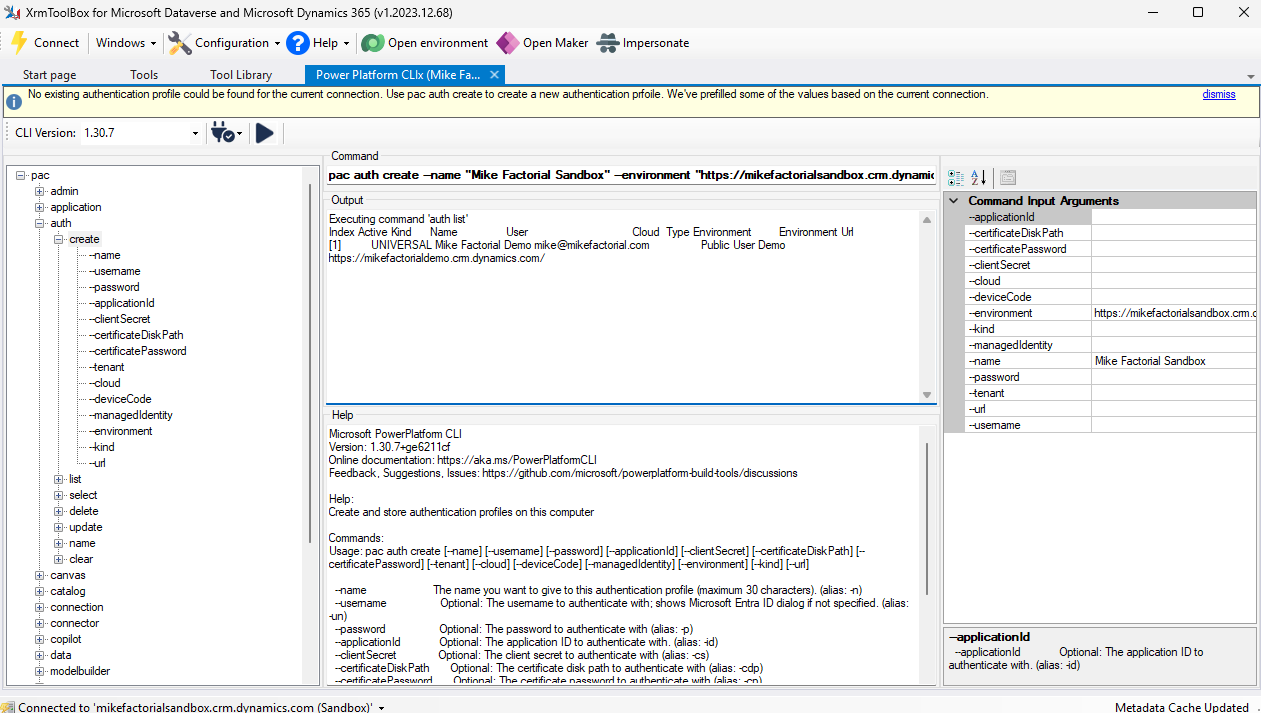Click the Metadata Cache Updated status text

tap(1182, 707)
